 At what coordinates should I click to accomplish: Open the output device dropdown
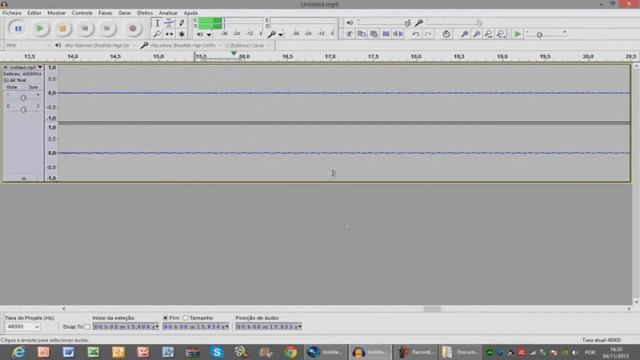[x=100, y=45]
